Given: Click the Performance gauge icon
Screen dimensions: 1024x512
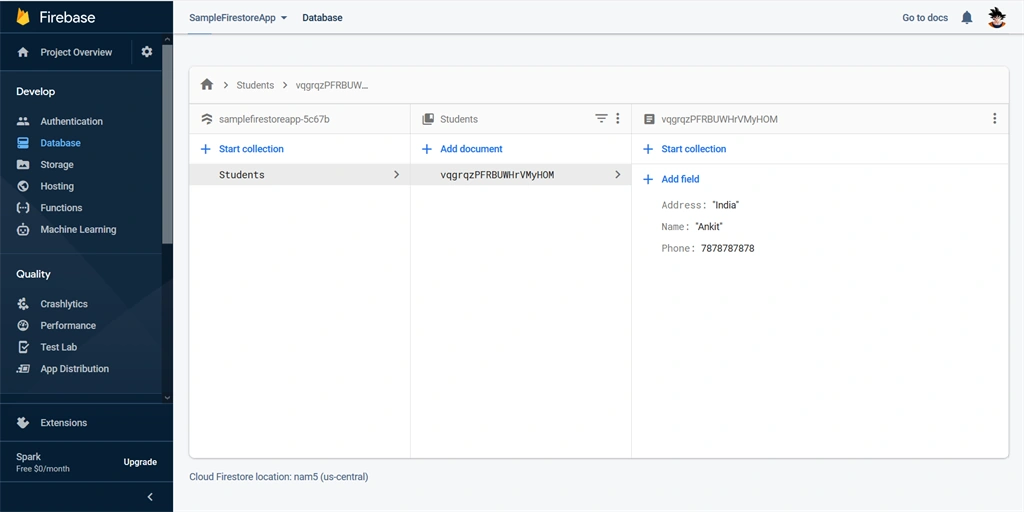Looking at the screenshot, I should pos(23,325).
